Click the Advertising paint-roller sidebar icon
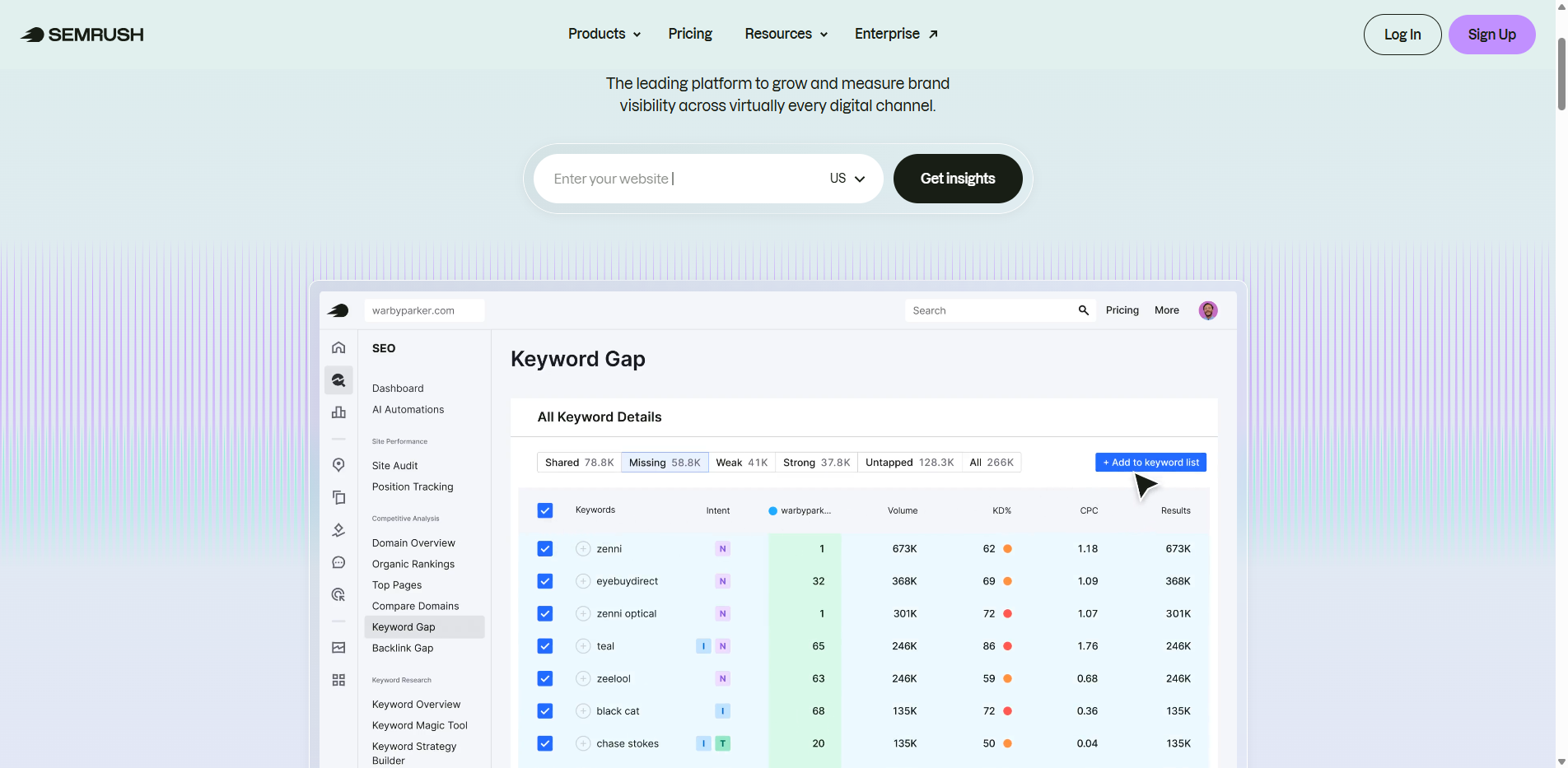The image size is (1568, 768). (x=338, y=529)
